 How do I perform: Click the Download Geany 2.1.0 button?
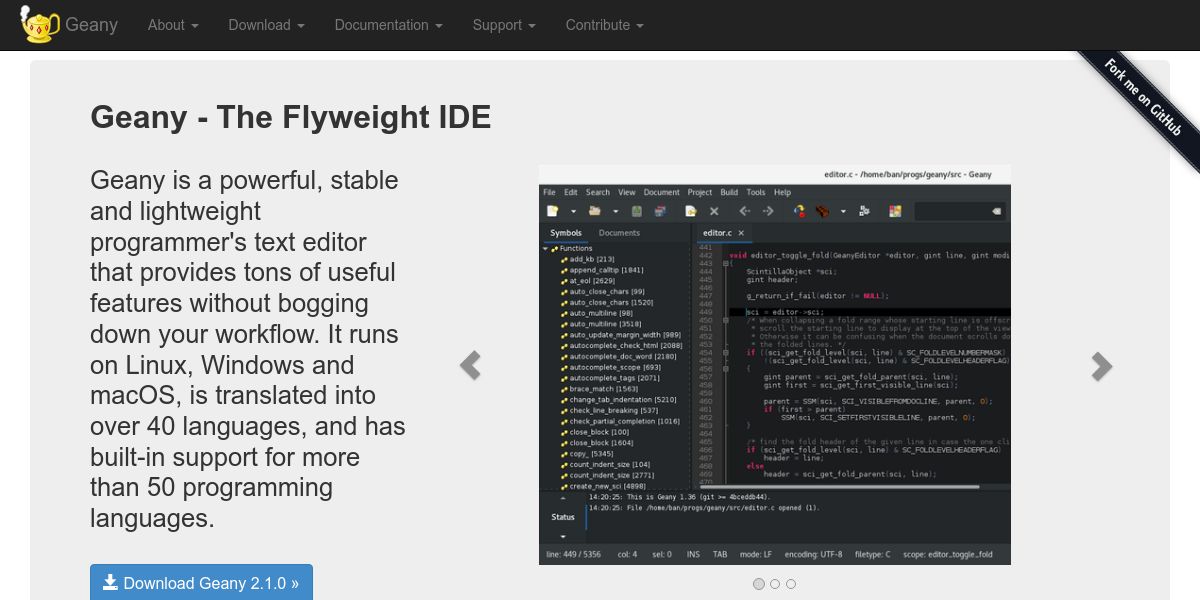(x=201, y=582)
